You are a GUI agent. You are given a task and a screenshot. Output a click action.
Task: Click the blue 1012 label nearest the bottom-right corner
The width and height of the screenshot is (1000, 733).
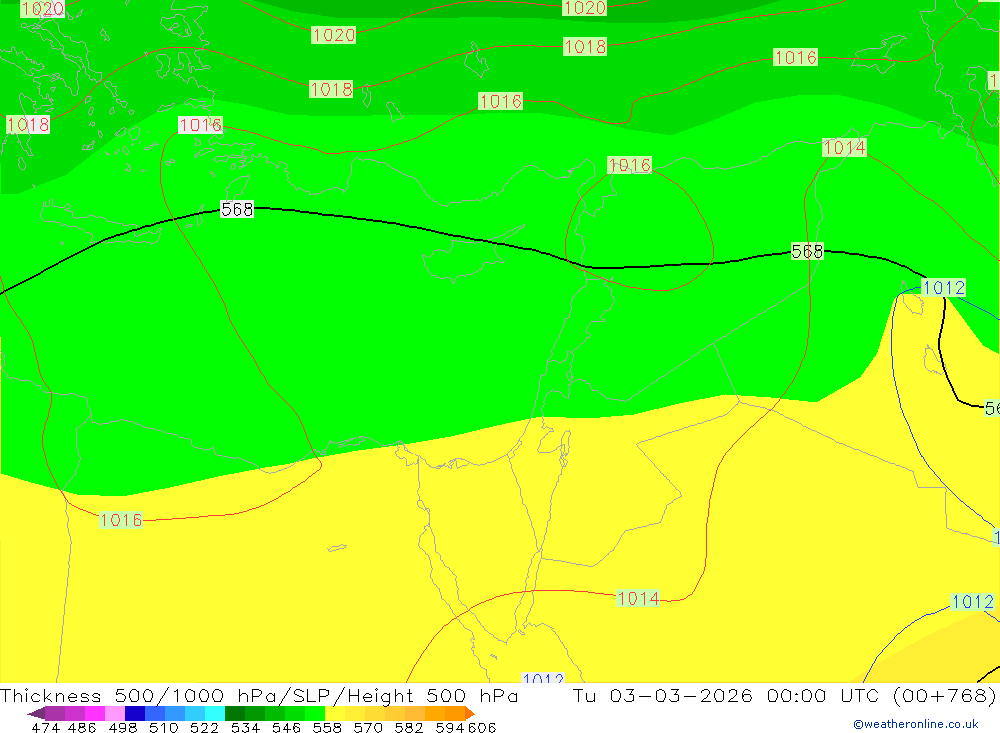pos(972,602)
